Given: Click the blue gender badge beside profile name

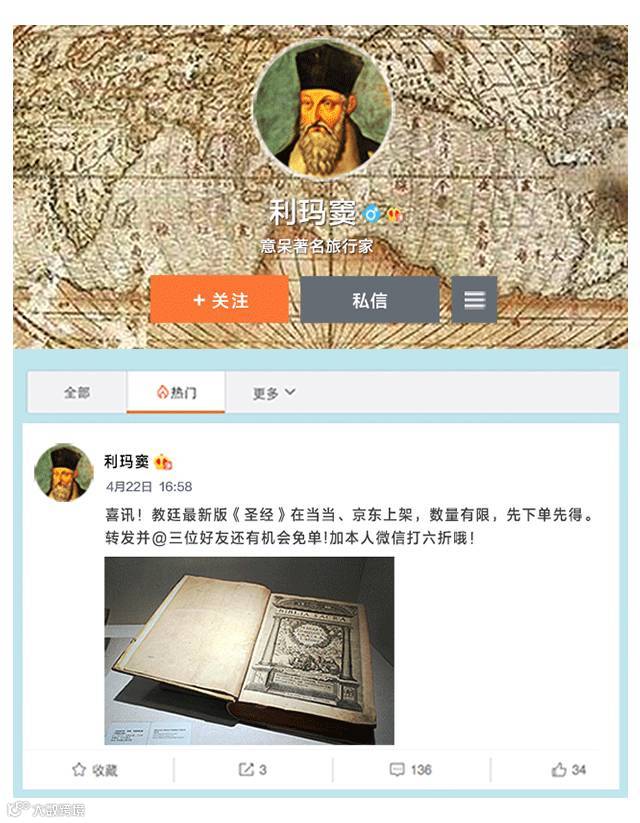Looking at the screenshot, I should coord(372,213).
